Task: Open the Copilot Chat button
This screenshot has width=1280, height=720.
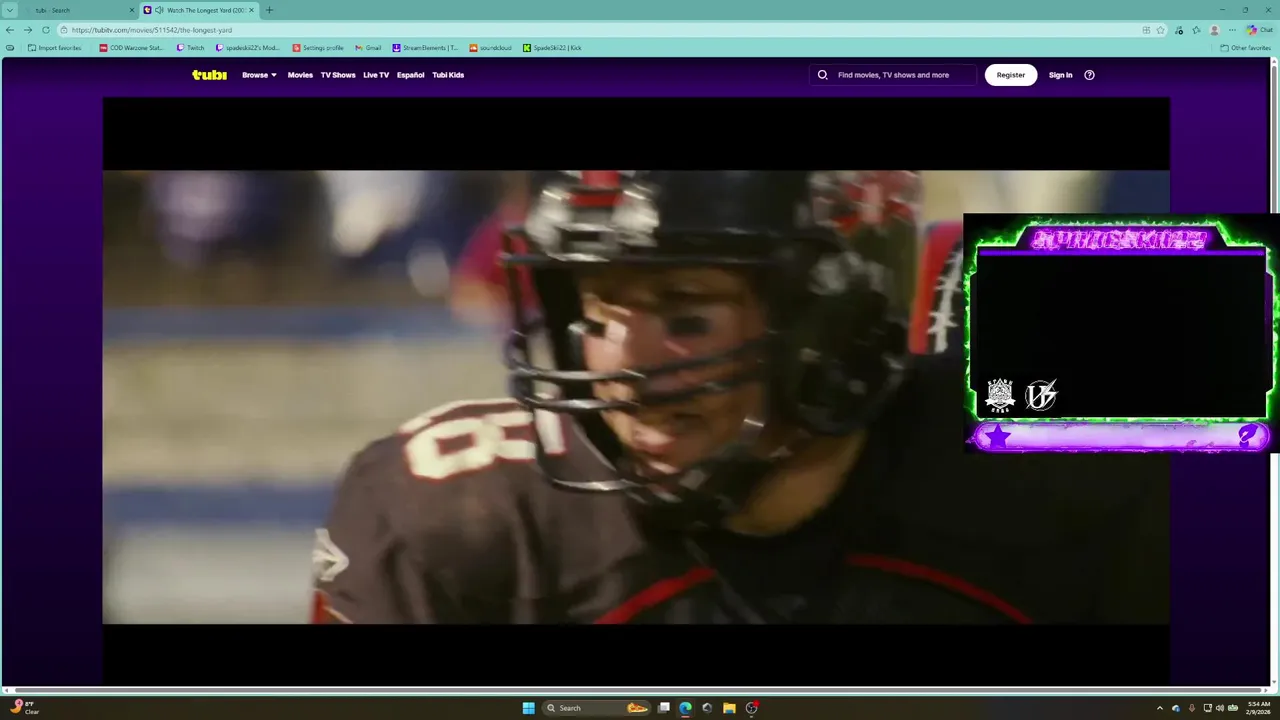Action: coord(1259,30)
